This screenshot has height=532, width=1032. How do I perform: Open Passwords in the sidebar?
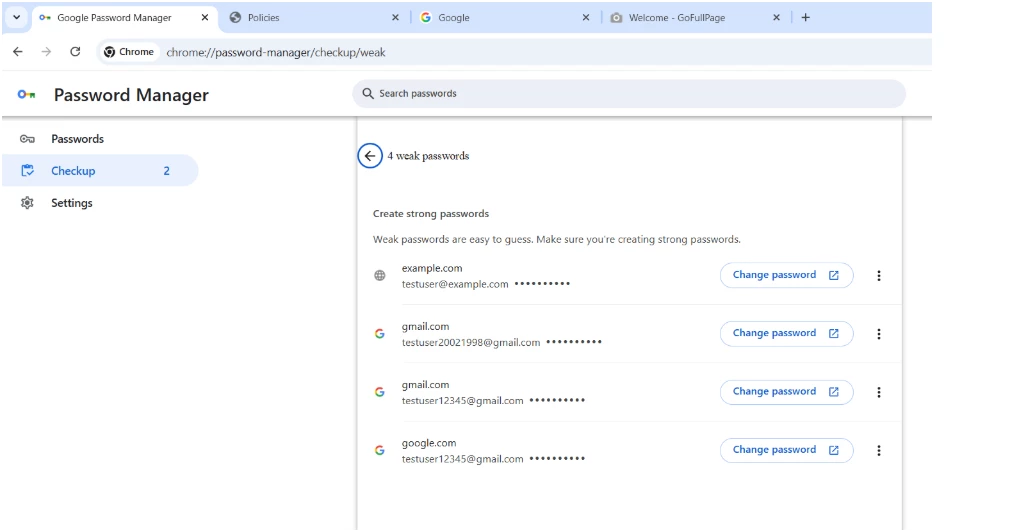pyautogui.click(x=100, y=139)
